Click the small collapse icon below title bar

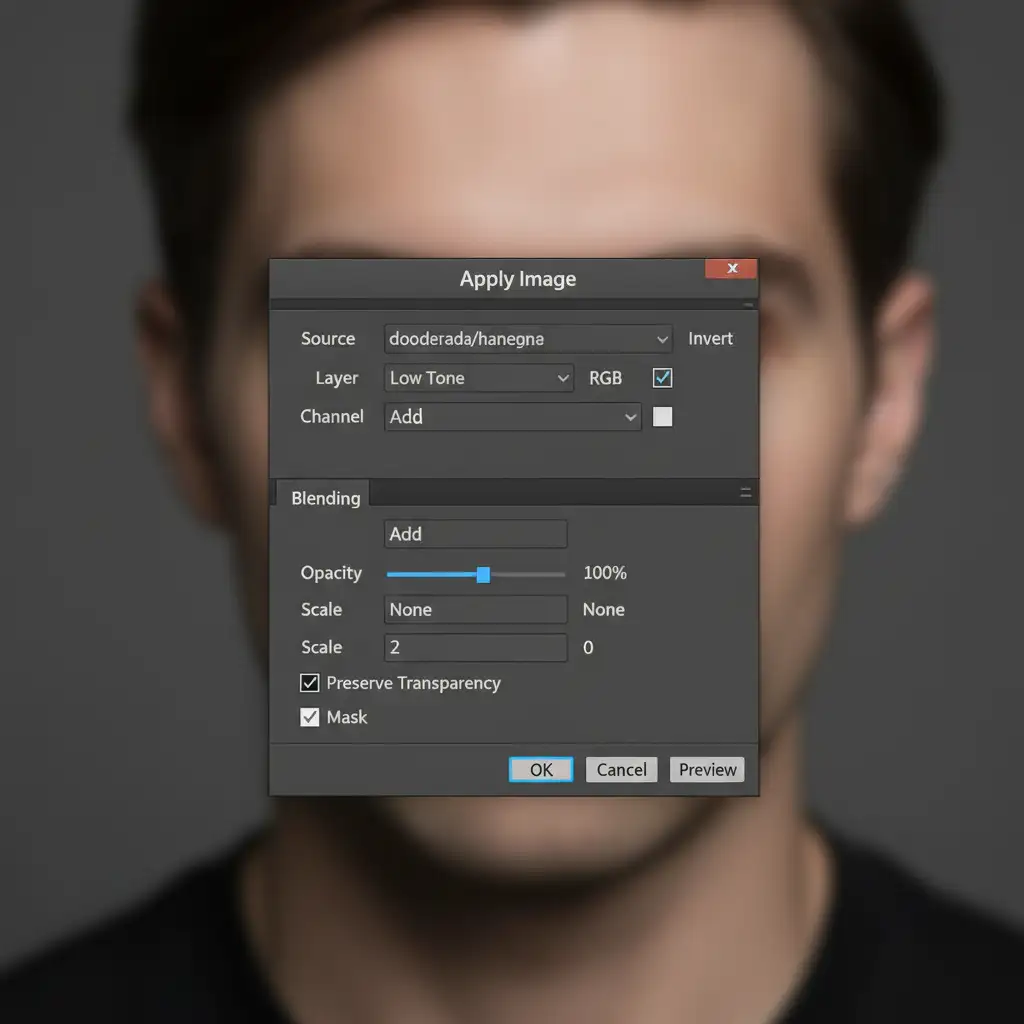747,303
